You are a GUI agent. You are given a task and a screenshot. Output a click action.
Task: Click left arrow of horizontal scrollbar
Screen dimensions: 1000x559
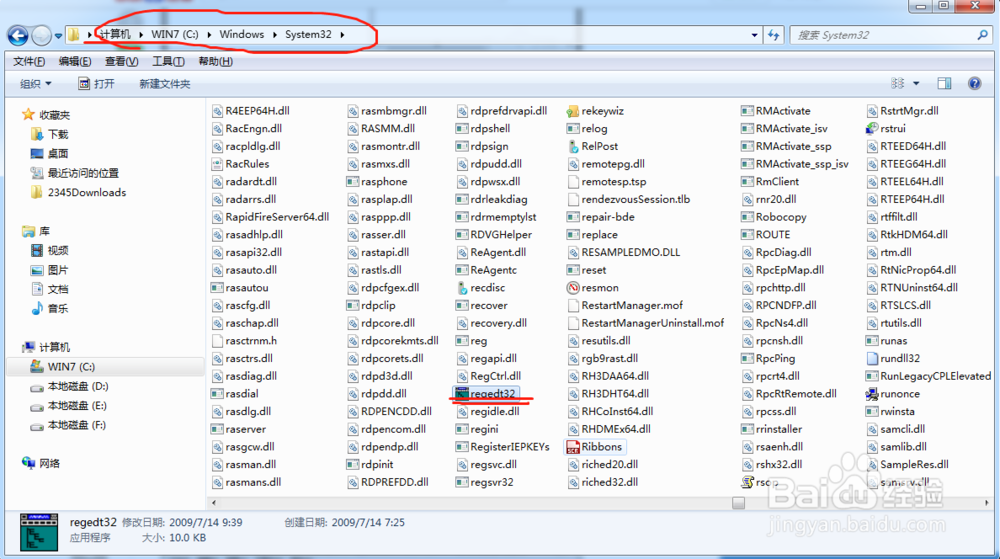pyautogui.click(x=214, y=503)
